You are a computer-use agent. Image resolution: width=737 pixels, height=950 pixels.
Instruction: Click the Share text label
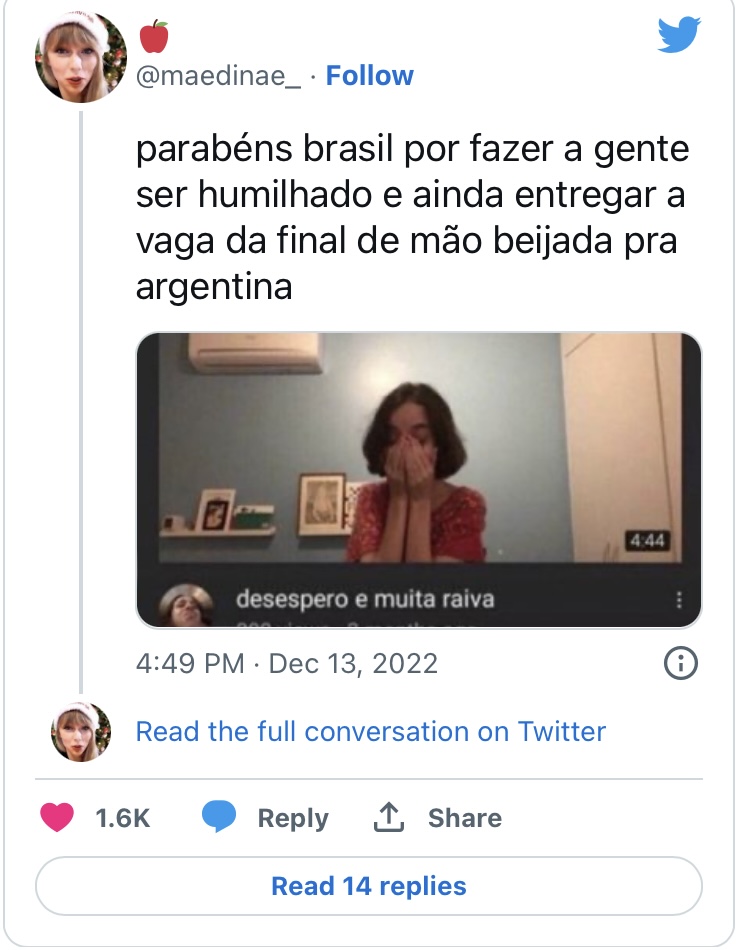(x=464, y=818)
